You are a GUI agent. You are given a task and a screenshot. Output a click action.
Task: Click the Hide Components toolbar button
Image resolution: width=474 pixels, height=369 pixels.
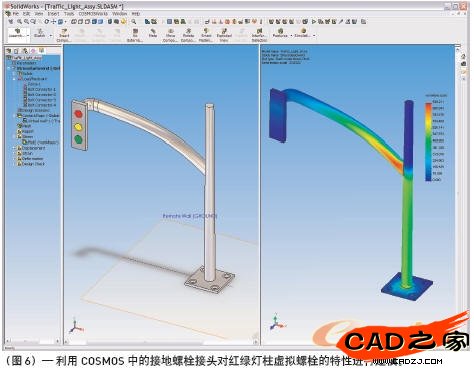tap(153, 33)
